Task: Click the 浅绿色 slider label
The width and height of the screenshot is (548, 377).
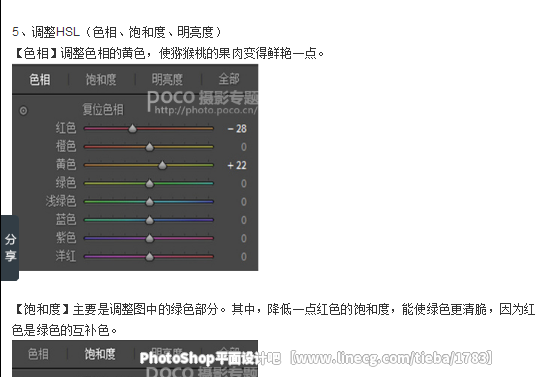Action: tap(61, 201)
